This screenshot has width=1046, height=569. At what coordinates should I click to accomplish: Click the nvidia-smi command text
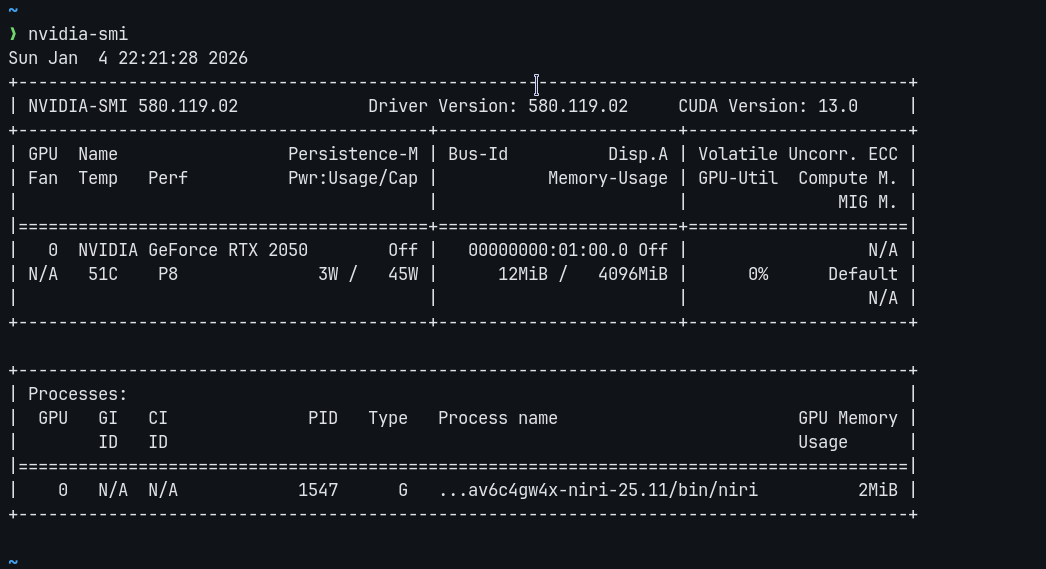coord(78,34)
